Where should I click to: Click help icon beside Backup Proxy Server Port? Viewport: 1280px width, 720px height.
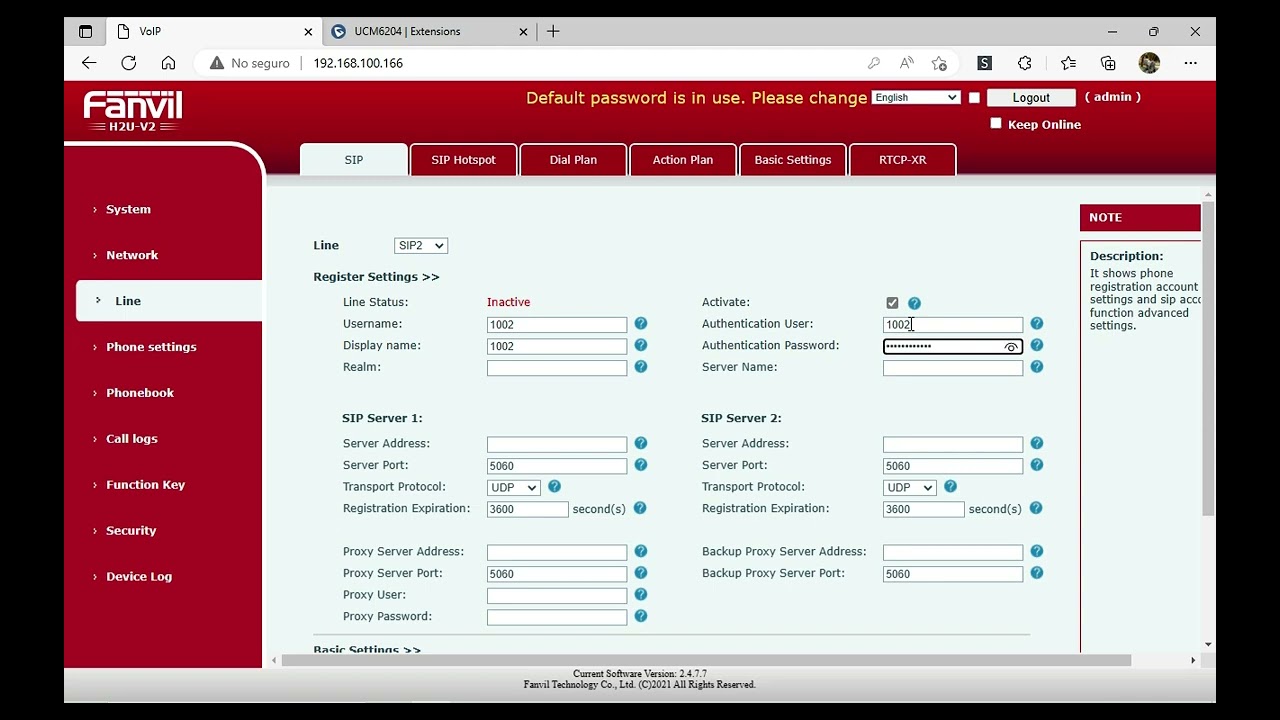coord(1037,573)
